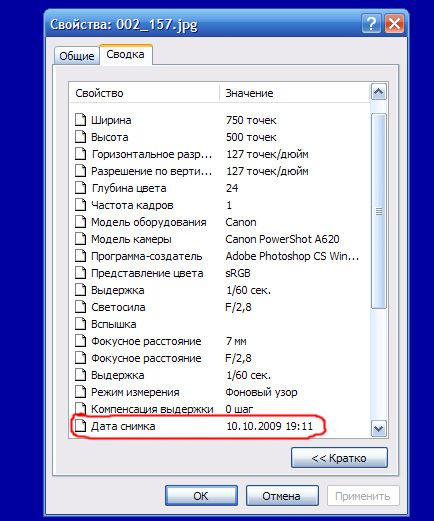The image size is (434, 521).
Task: Click the scrollbar up arrow
Action: pyautogui.click(x=379, y=92)
